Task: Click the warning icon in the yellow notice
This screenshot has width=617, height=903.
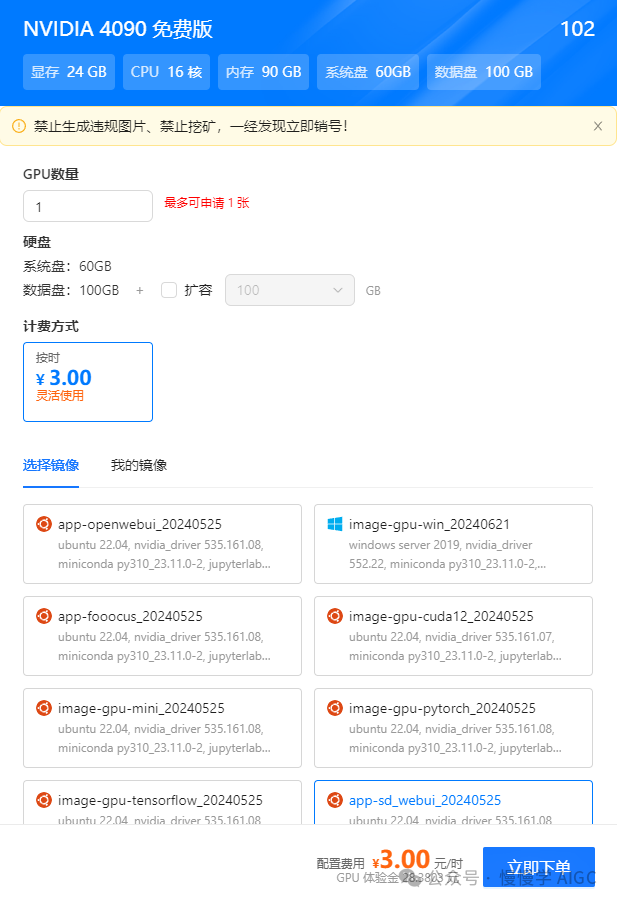Action: coord(19,126)
